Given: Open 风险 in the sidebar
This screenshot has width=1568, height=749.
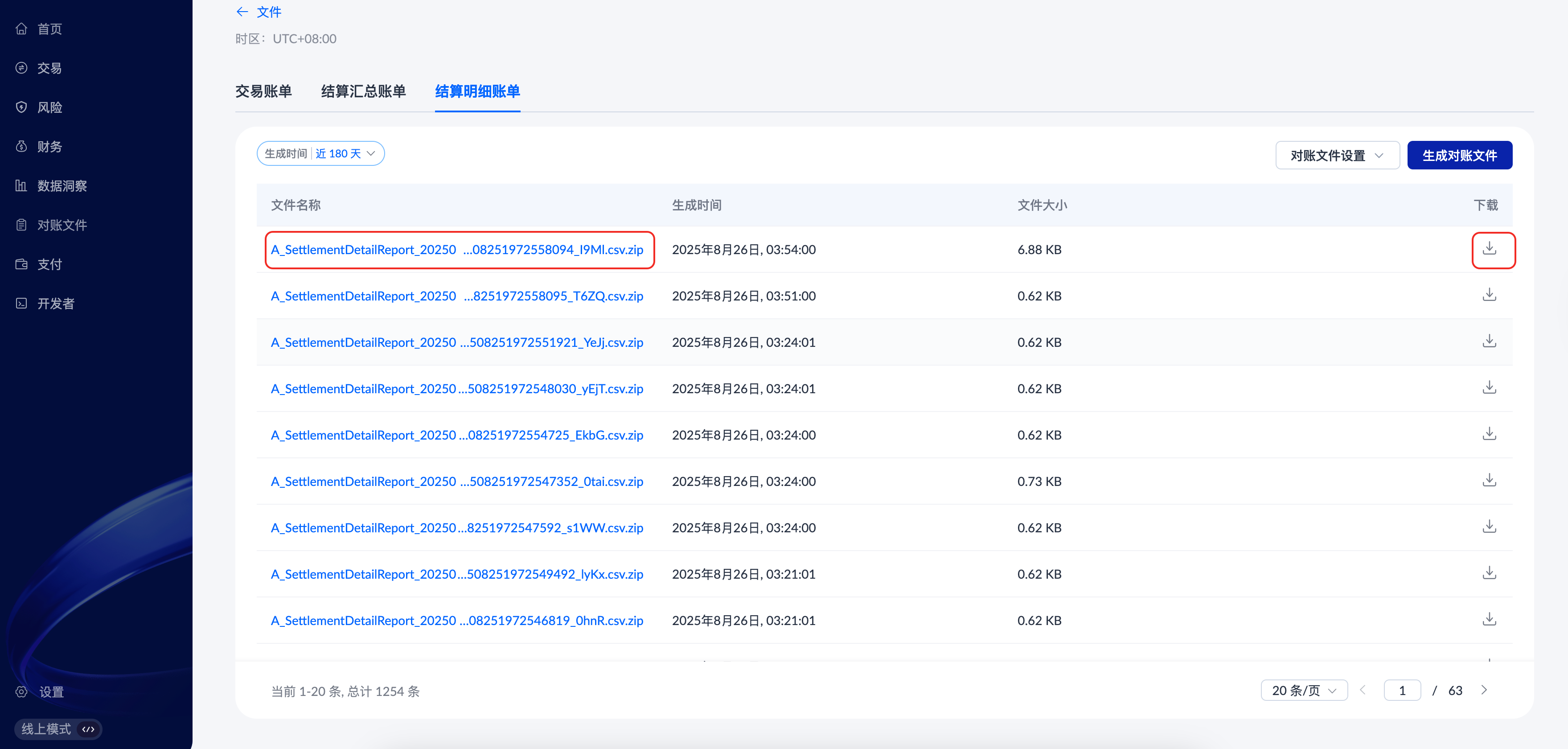Looking at the screenshot, I should pyautogui.click(x=49, y=107).
